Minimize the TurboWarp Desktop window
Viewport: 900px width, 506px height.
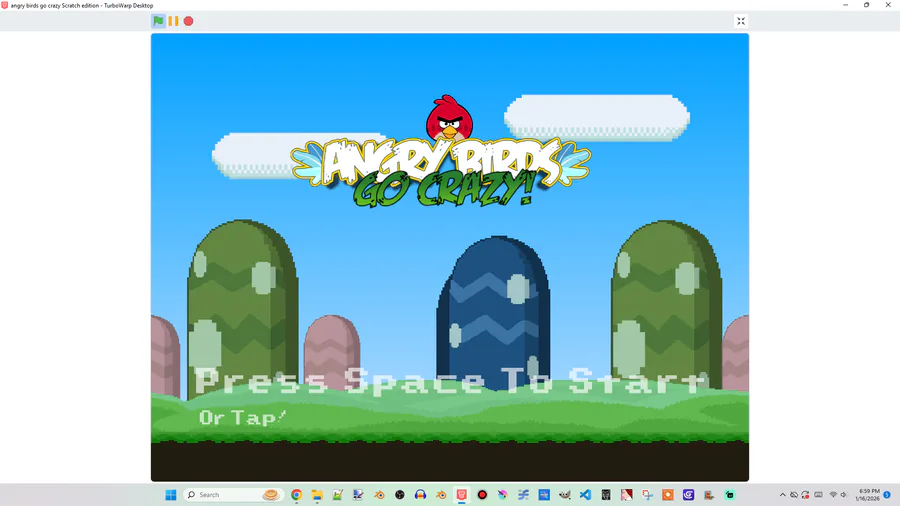click(x=845, y=5)
